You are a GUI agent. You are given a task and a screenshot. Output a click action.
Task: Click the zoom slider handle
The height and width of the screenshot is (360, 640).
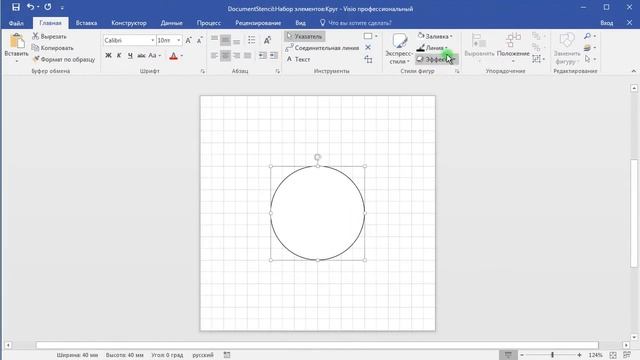(552, 355)
